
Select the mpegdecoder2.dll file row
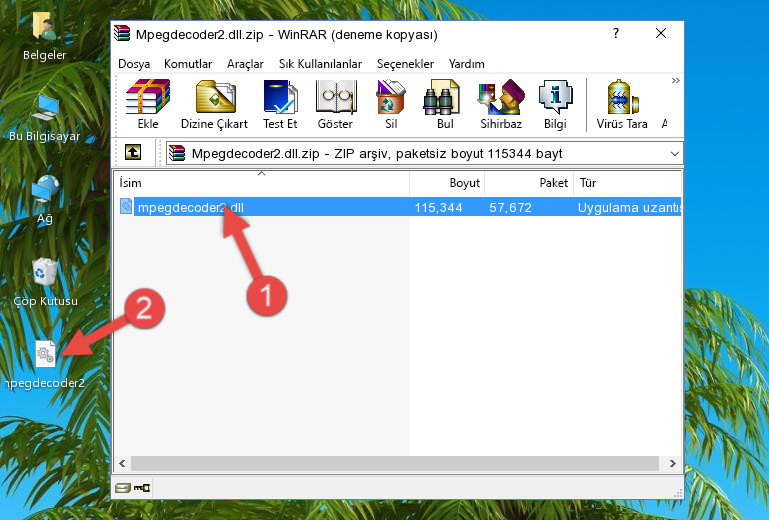(398, 208)
